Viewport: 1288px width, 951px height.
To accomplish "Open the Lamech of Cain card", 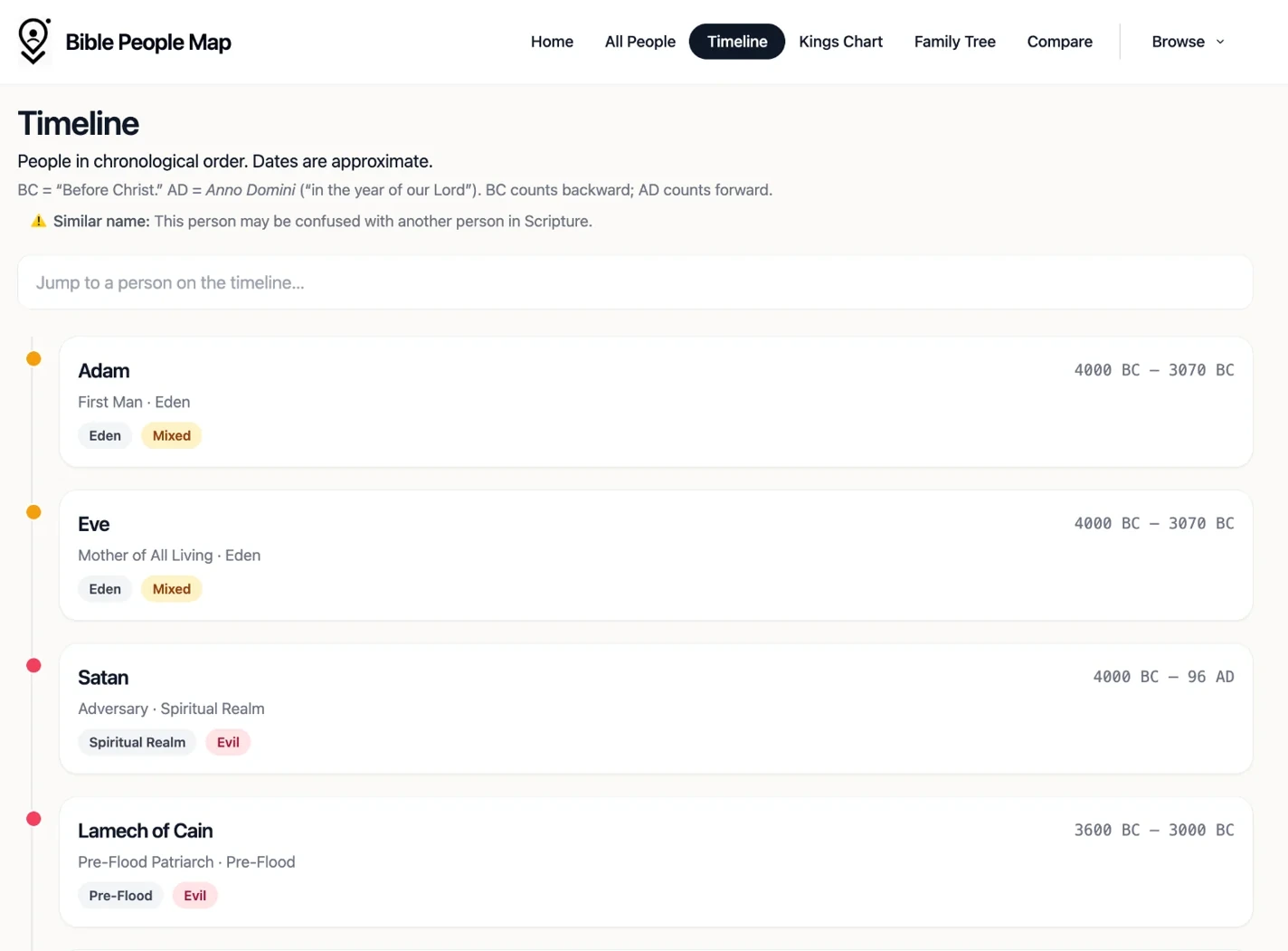I will coord(656,862).
